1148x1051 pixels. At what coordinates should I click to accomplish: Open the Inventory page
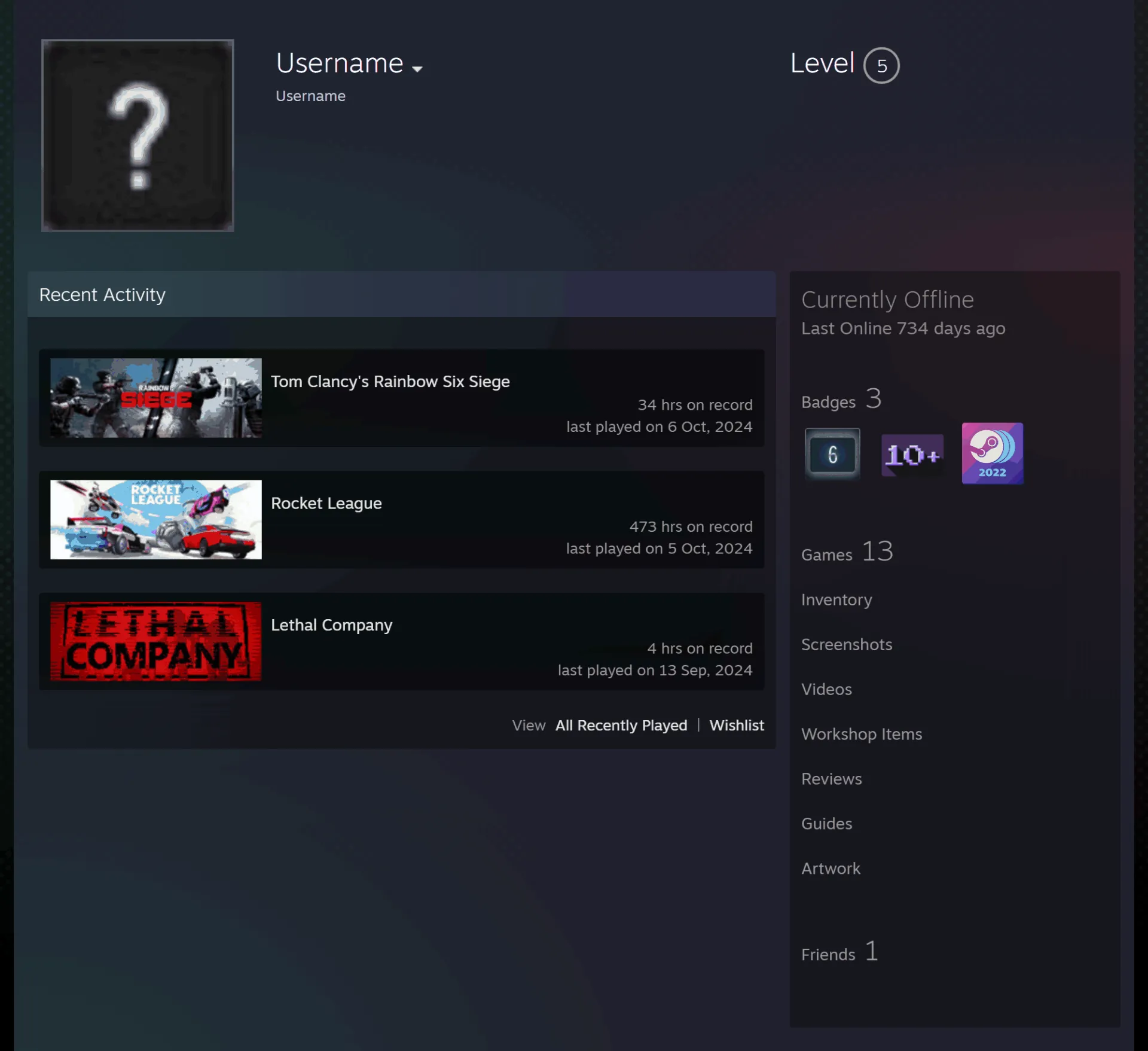(836, 600)
